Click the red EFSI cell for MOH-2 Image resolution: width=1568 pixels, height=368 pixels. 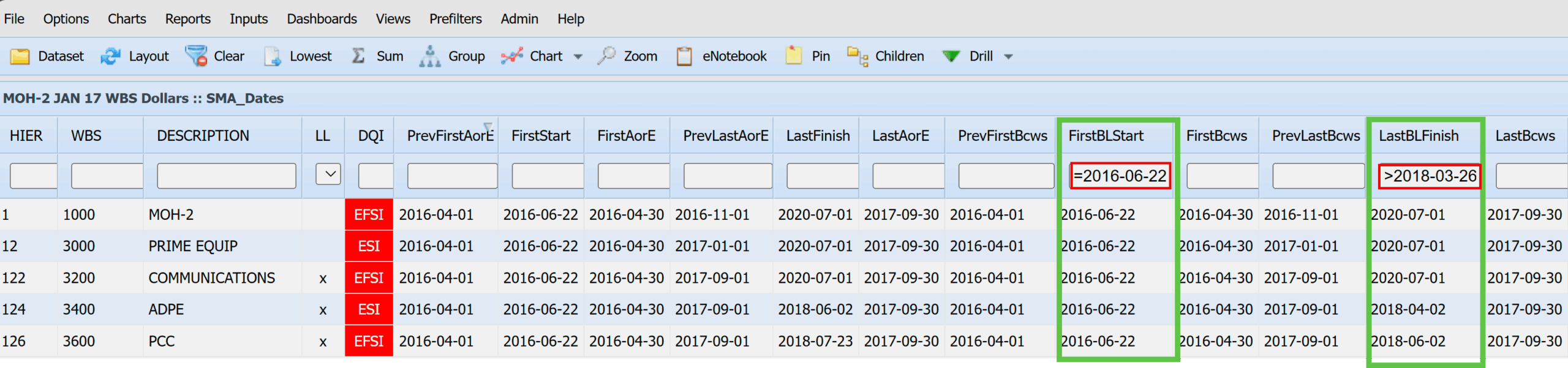click(x=369, y=215)
